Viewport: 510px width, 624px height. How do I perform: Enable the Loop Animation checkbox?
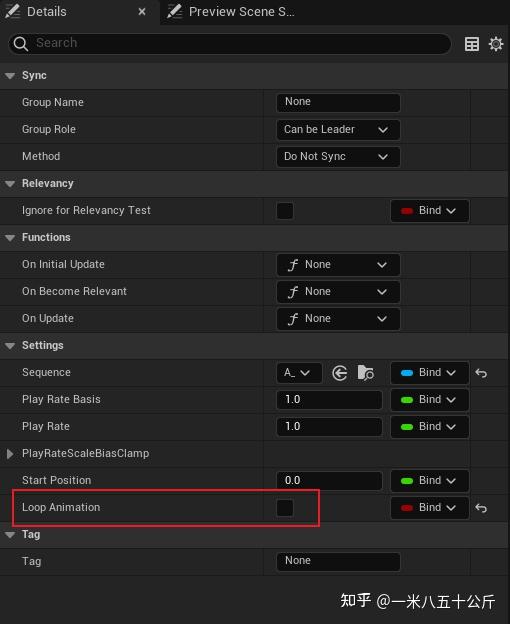pos(285,508)
